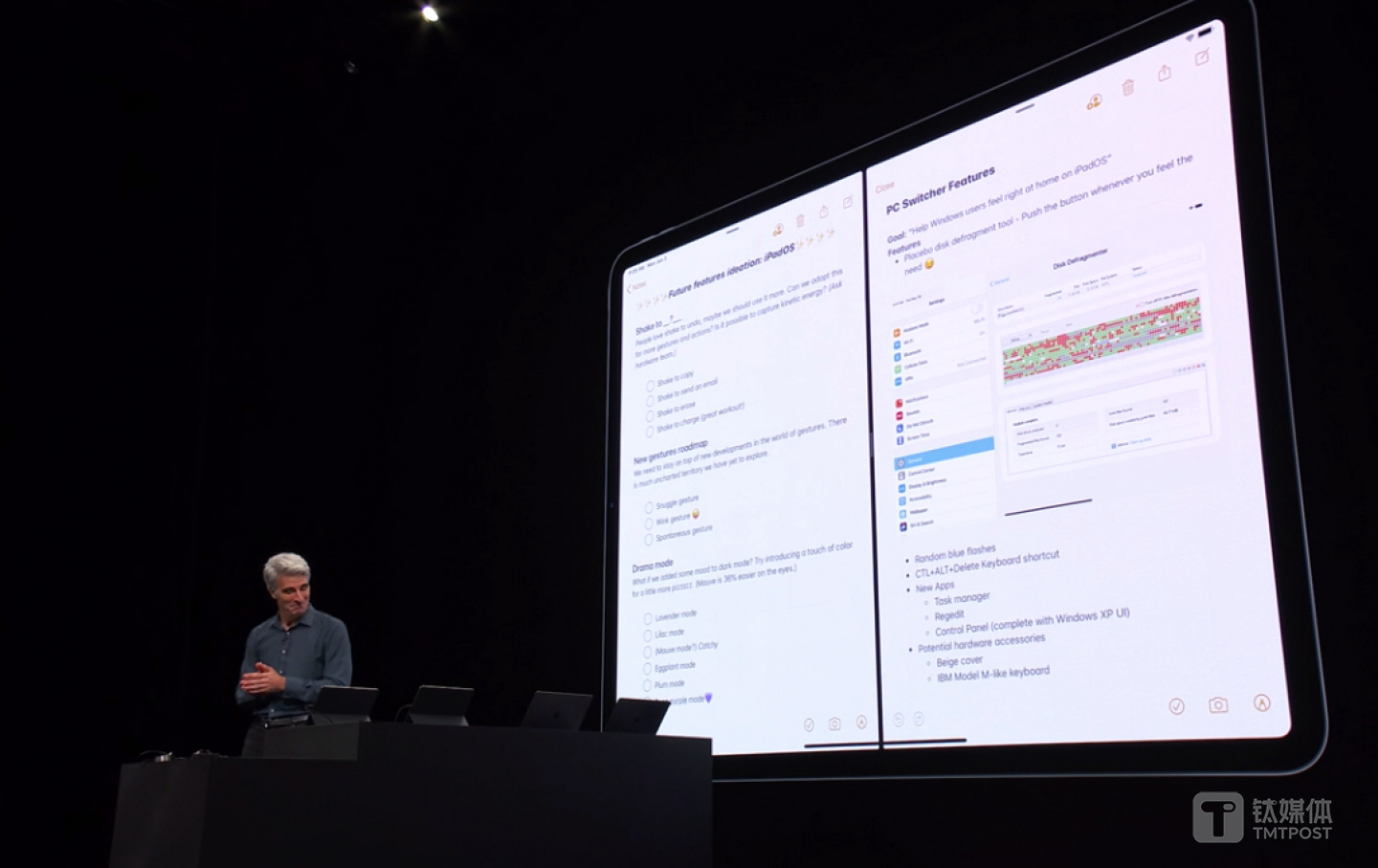Image resolution: width=1378 pixels, height=868 pixels.
Task: Tap checklist icon in left note bottom toolbar
Action: pos(809,724)
